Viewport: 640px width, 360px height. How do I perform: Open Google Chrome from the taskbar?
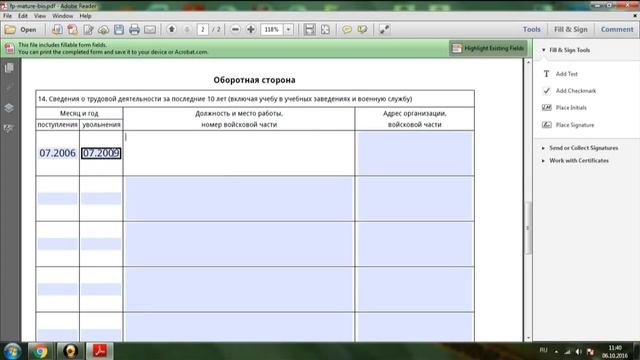coord(40,351)
